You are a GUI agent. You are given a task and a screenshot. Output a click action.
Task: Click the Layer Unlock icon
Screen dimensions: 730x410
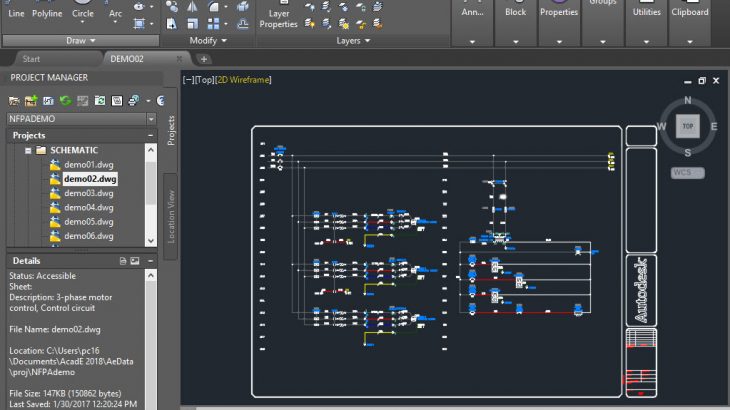click(360, 23)
